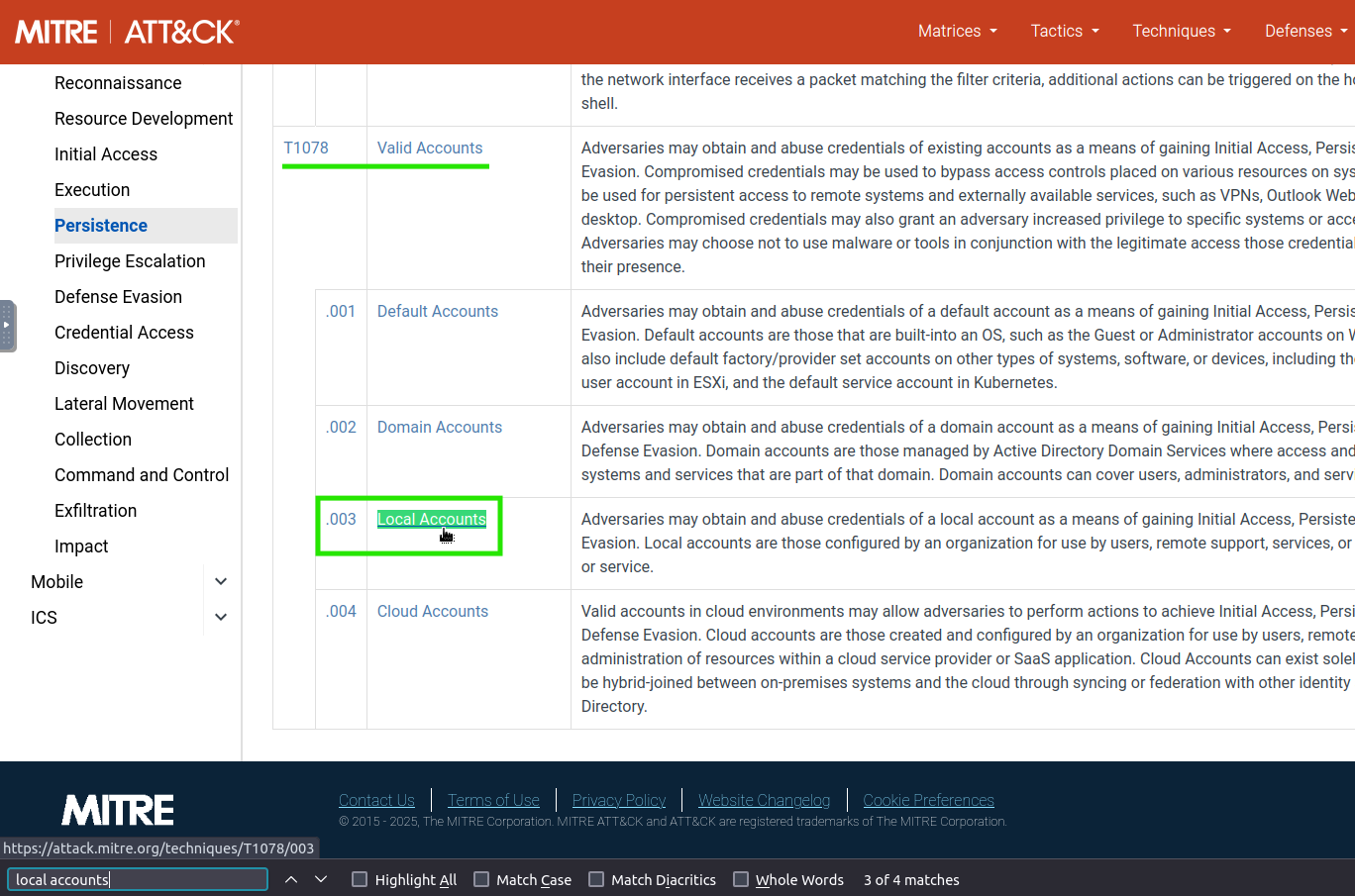Open sub-technique .002 ID link
Image resolution: width=1355 pixels, height=896 pixels.
pos(341,427)
